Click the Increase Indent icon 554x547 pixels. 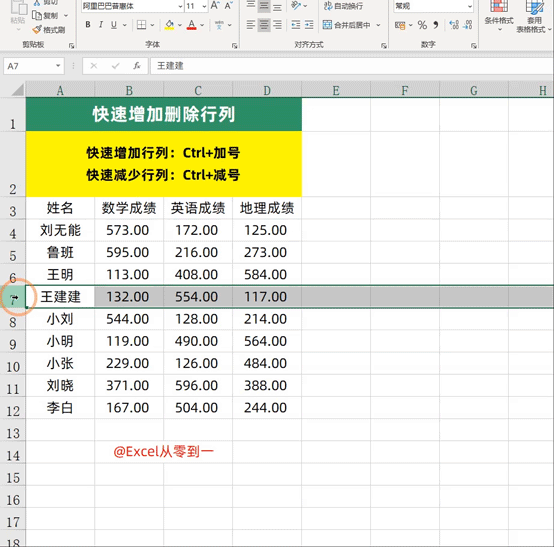pyautogui.click(x=309, y=25)
